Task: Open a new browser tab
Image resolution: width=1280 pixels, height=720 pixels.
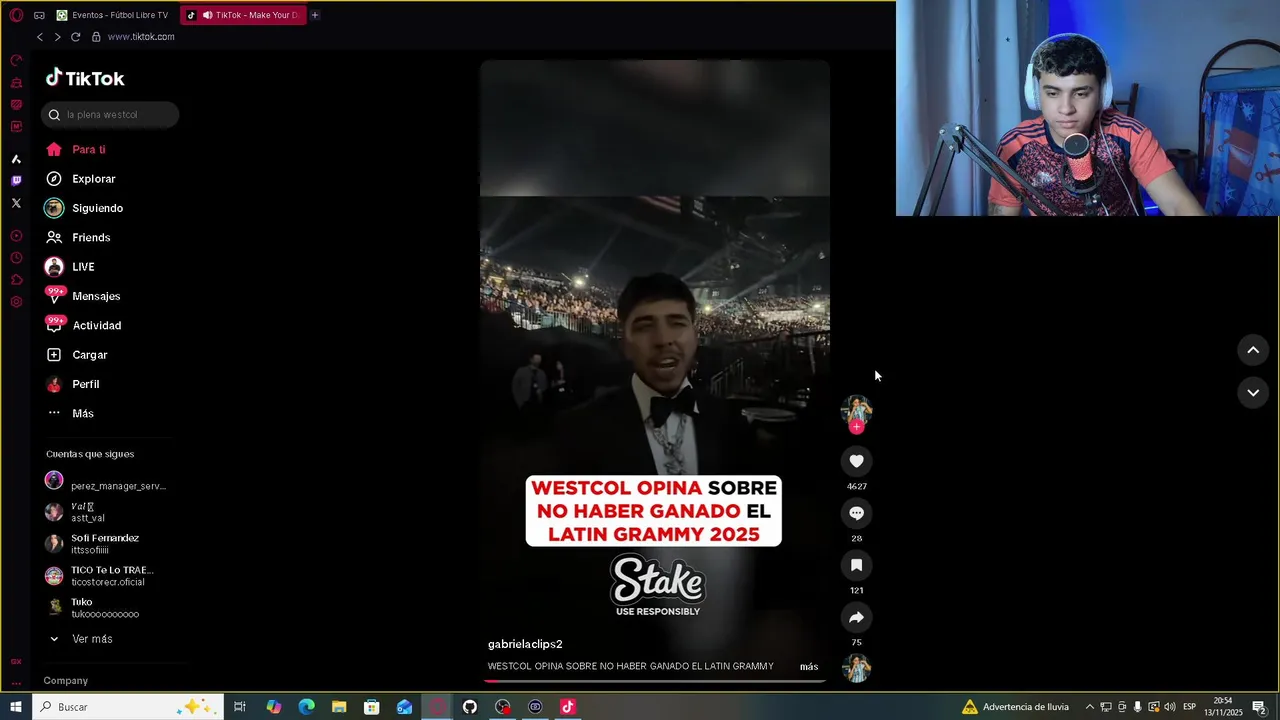Action: coord(314,15)
